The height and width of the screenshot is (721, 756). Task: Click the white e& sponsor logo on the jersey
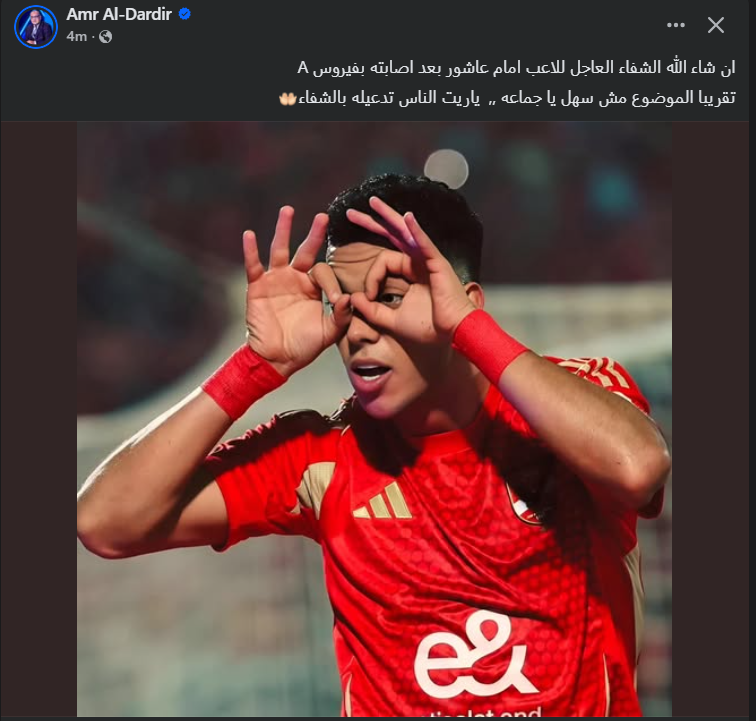click(x=474, y=654)
